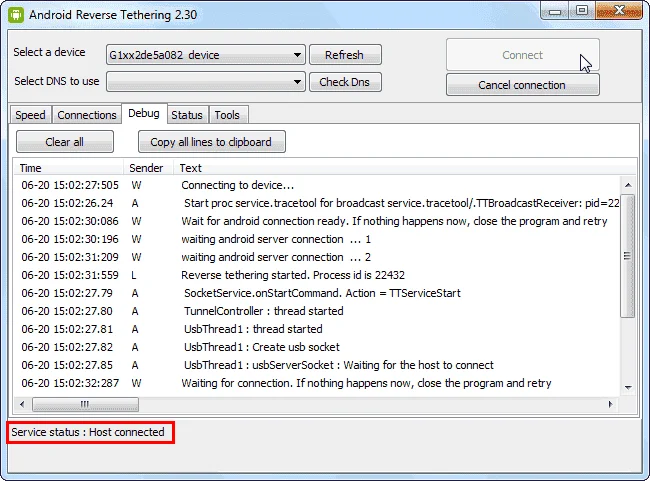This screenshot has width=650, height=481.
Task: Click timestamp 06-20 15:02:31:559
Action: click(70, 275)
